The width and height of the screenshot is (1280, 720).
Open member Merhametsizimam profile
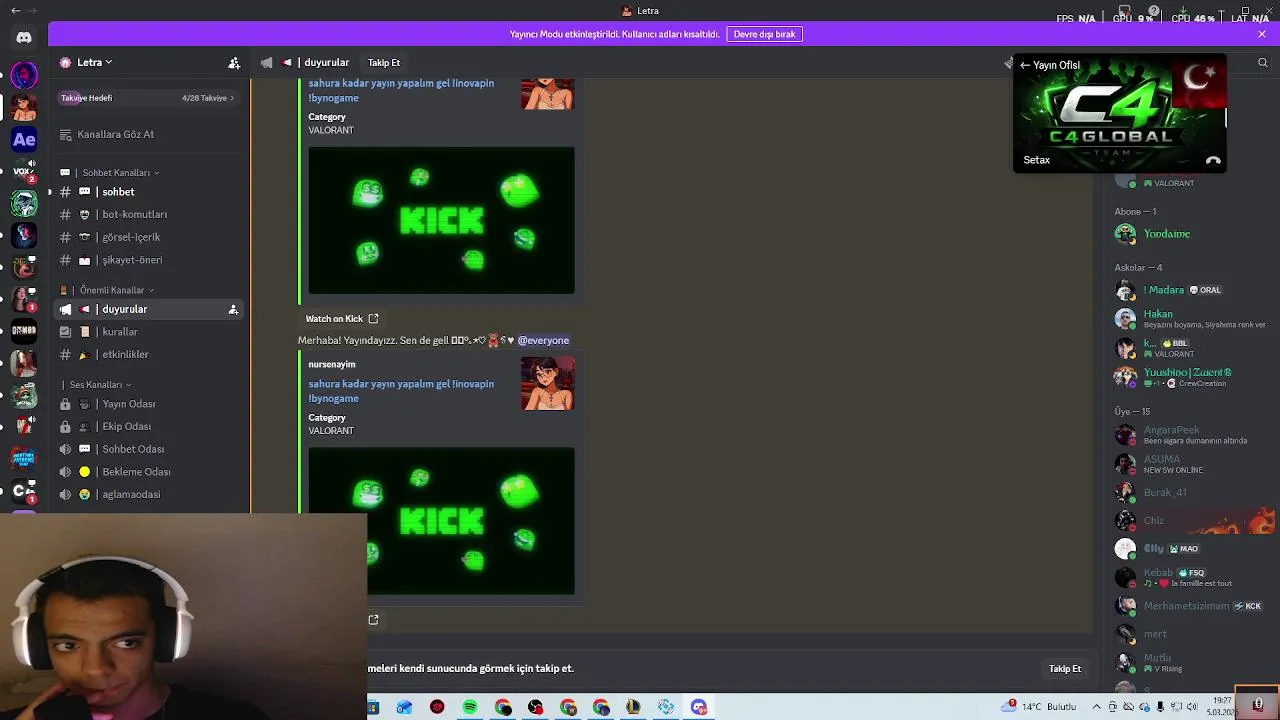coord(1190,606)
